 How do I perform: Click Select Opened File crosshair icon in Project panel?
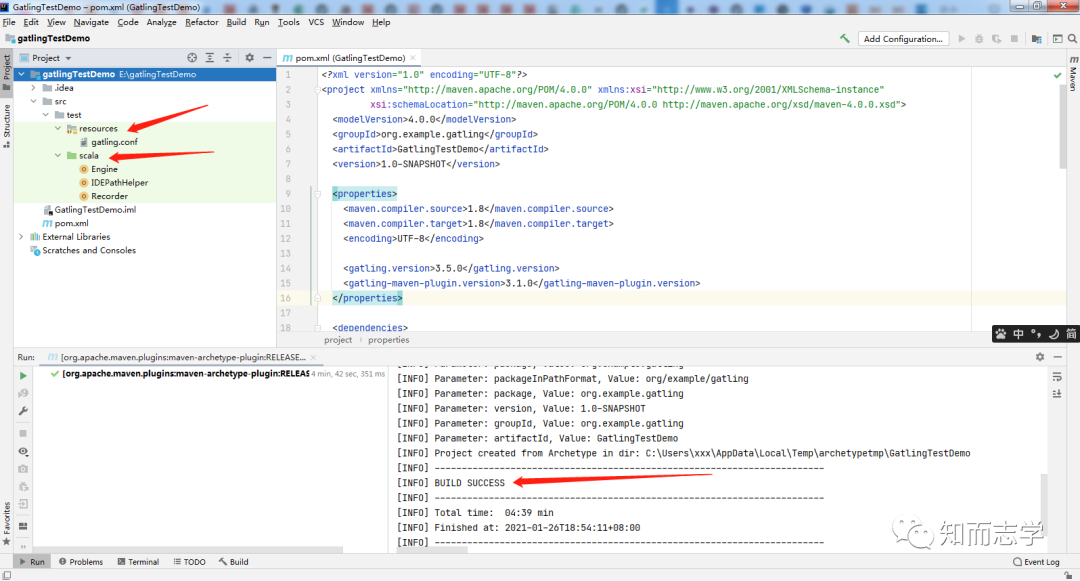(x=192, y=58)
